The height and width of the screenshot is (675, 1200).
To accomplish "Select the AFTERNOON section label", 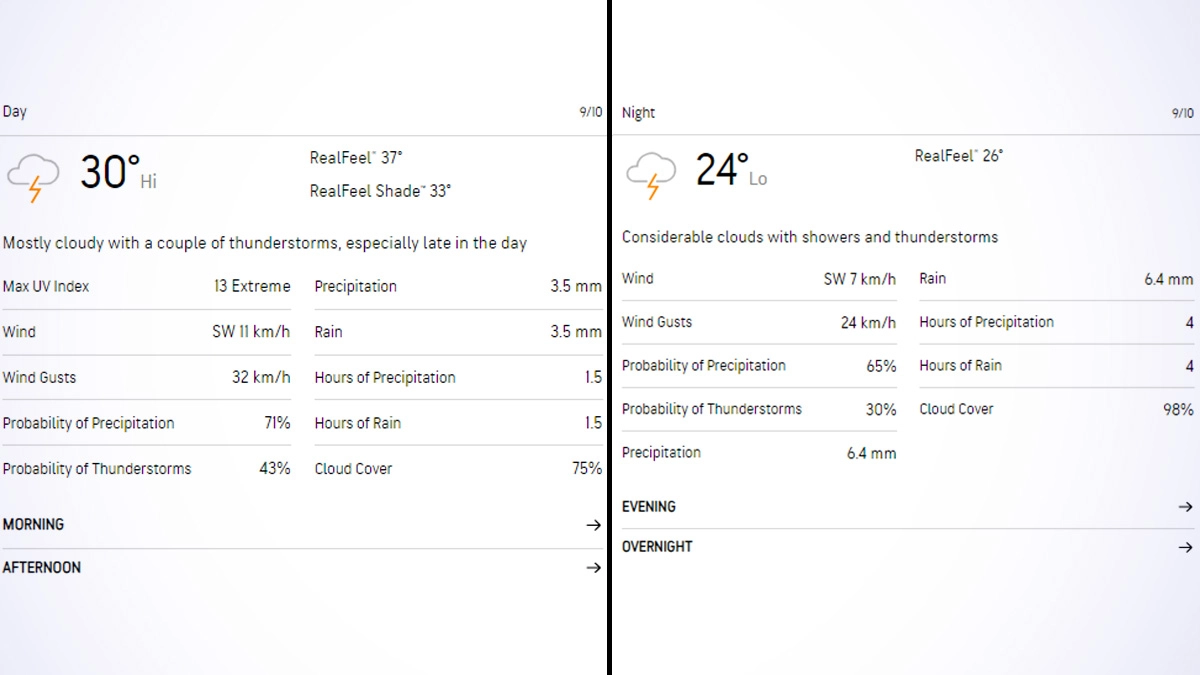I will click(42, 567).
